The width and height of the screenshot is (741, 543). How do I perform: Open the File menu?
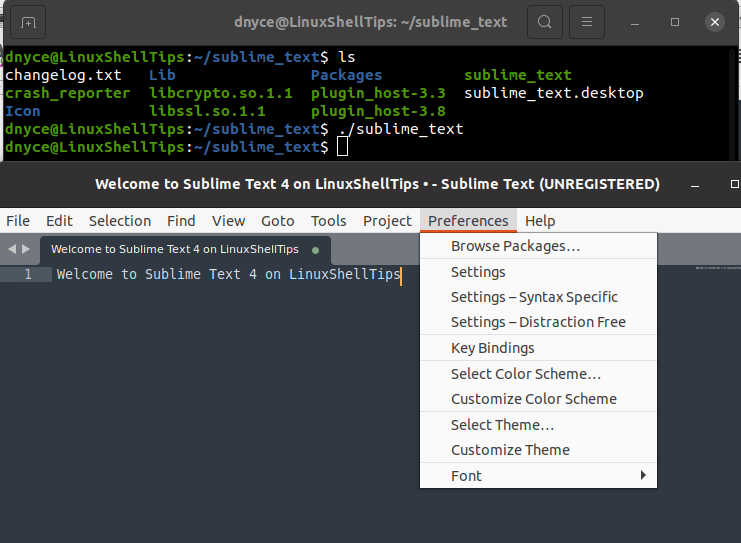(x=18, y=221)
